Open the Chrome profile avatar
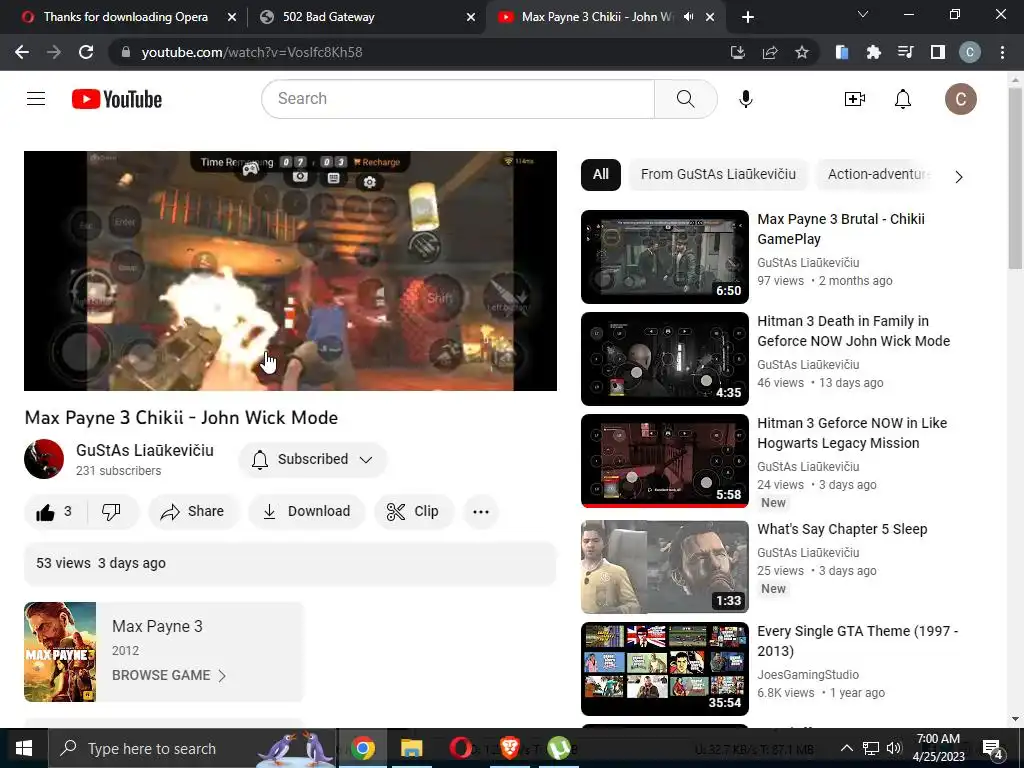 tap(969, 52)
